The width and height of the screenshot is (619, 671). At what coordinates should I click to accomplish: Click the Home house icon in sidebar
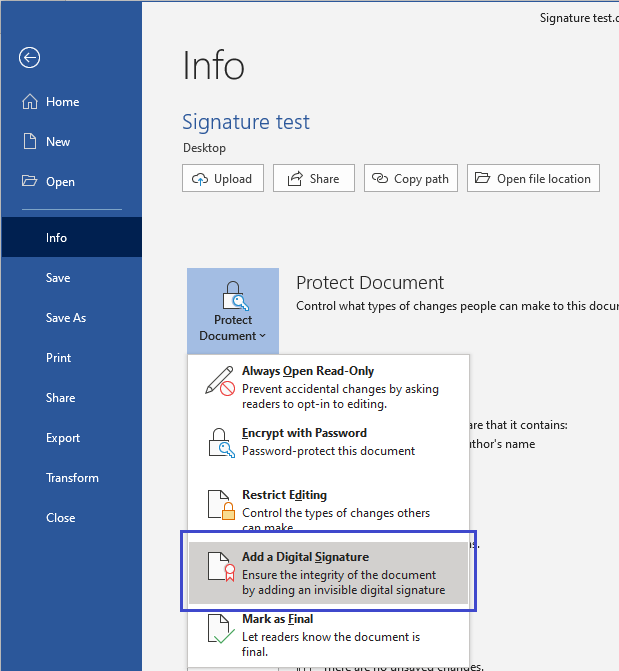coord(30,101)
